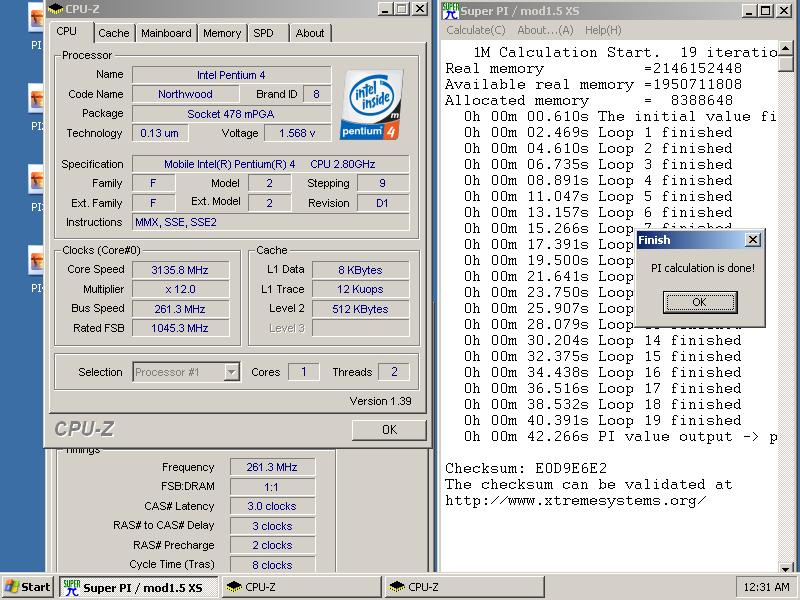Switch to the Cache tab in CPU-Z
Screen dimensions: 800x600
(113, 33)
